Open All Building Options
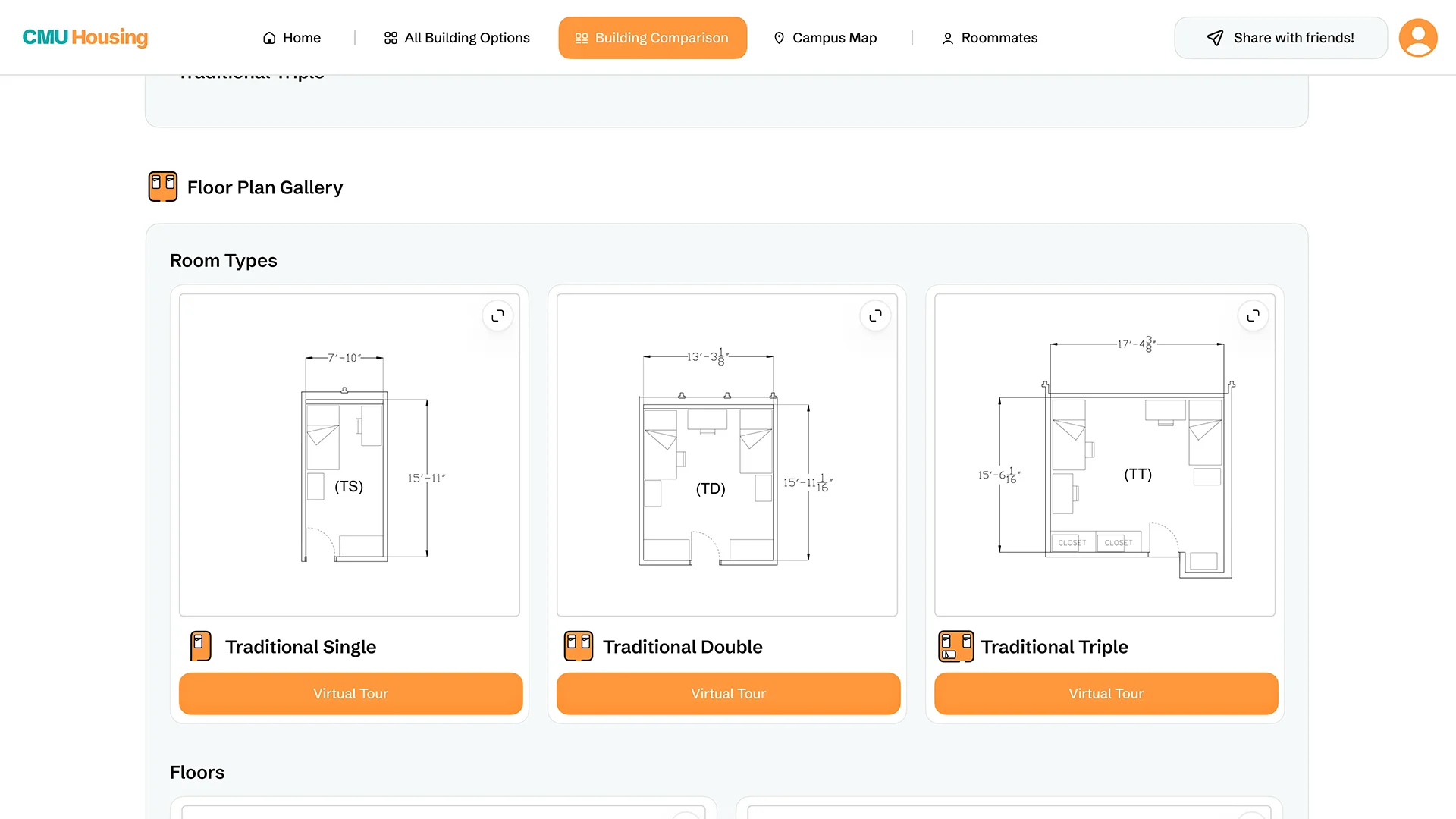 click(x=457, y=38)
